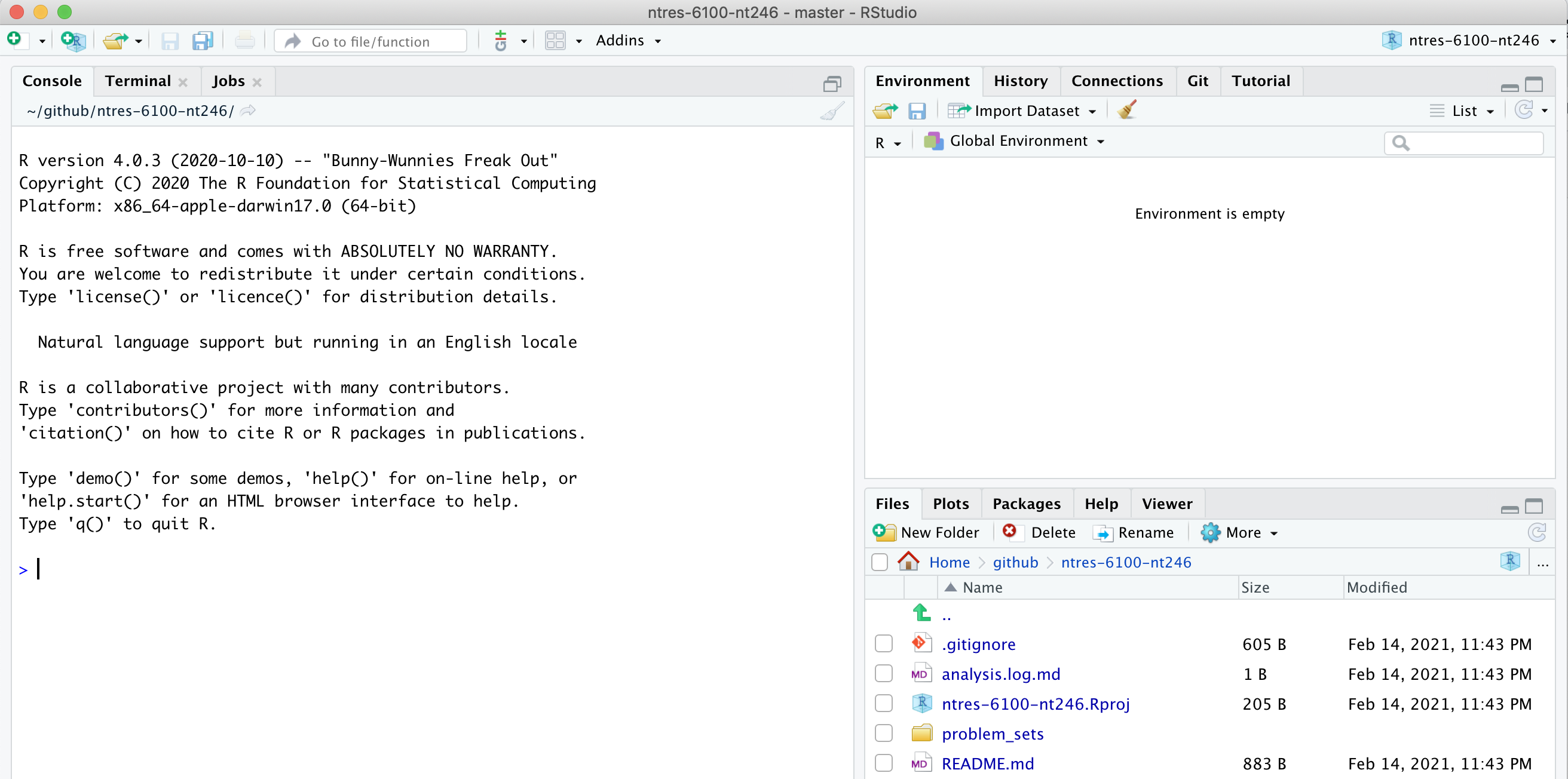Open the R language dropdown
This screenshot has width=1568, height=779.
[x=888, y=142]
